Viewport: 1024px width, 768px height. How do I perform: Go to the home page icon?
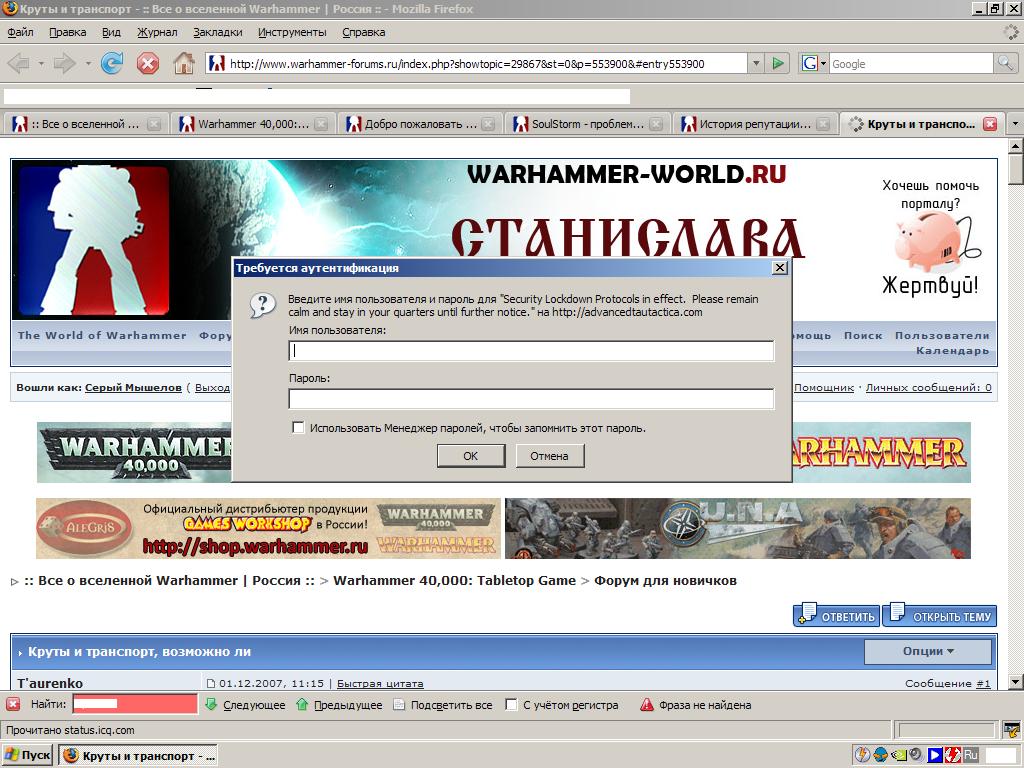[x=184, y=63]
